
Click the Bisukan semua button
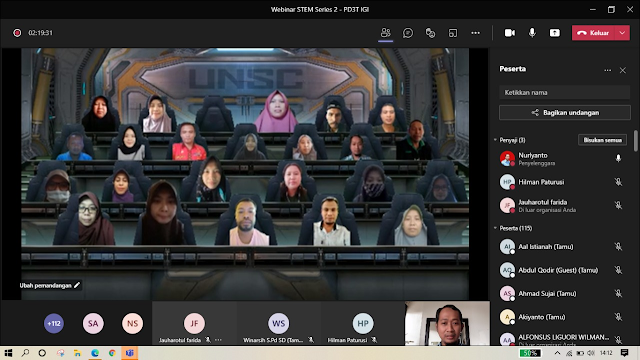pyautogui.click(x=602, y=140)
